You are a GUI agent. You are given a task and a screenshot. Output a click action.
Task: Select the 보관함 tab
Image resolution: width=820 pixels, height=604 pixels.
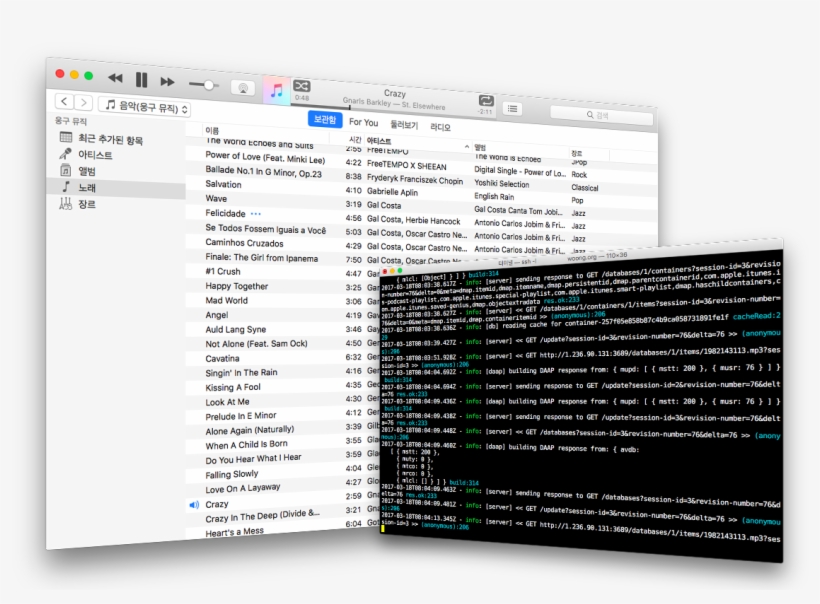tap(325, 119)
